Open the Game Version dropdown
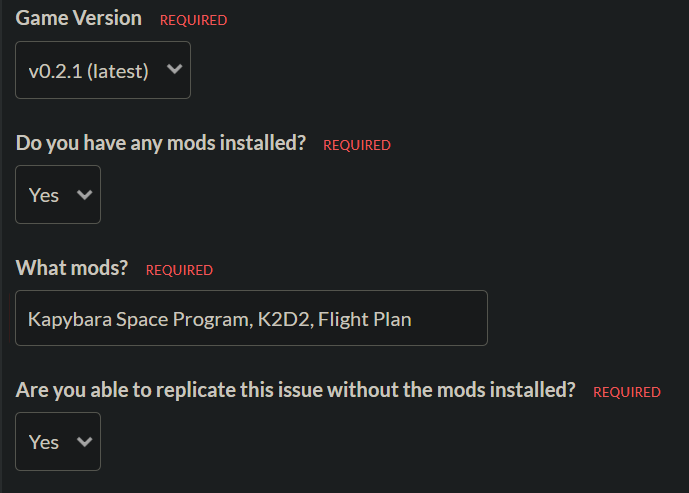Image resolution: width=689 pixels, height=493 pixels. pos(102,70)
